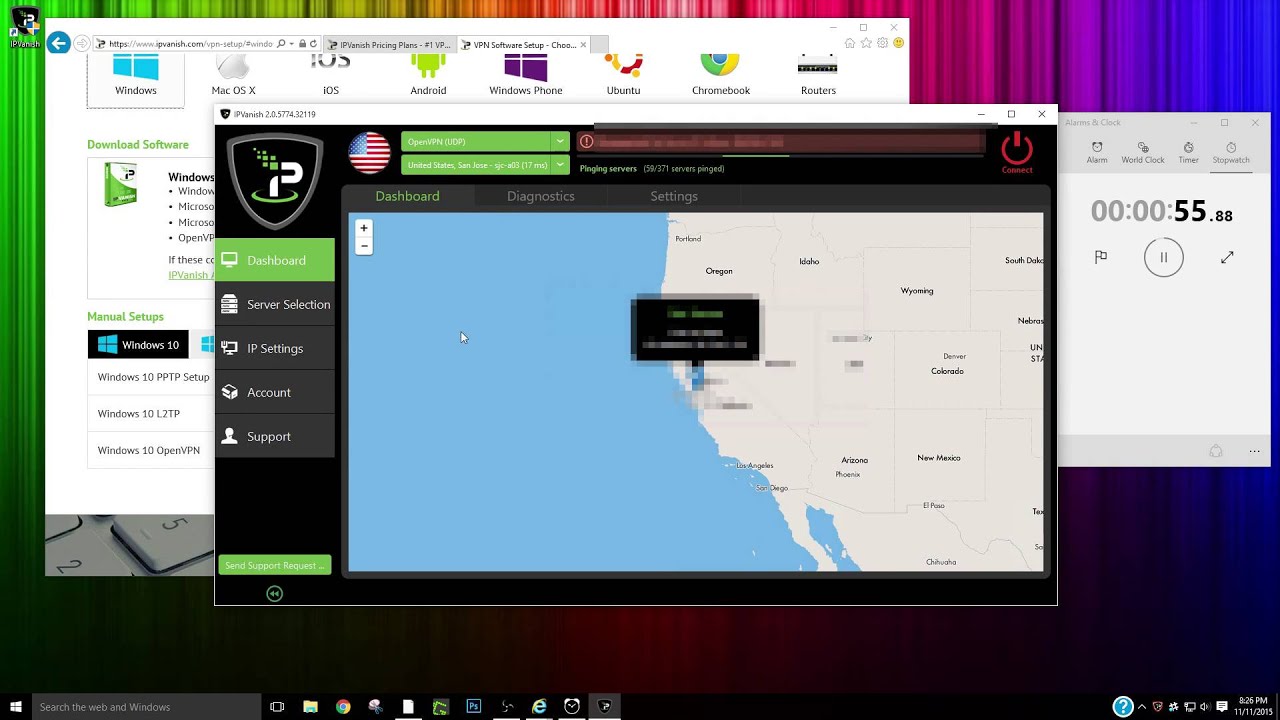The width and height of the screenshot is (1280, 720).
Task: Open the browser home icon
Action: coord(850,43)
